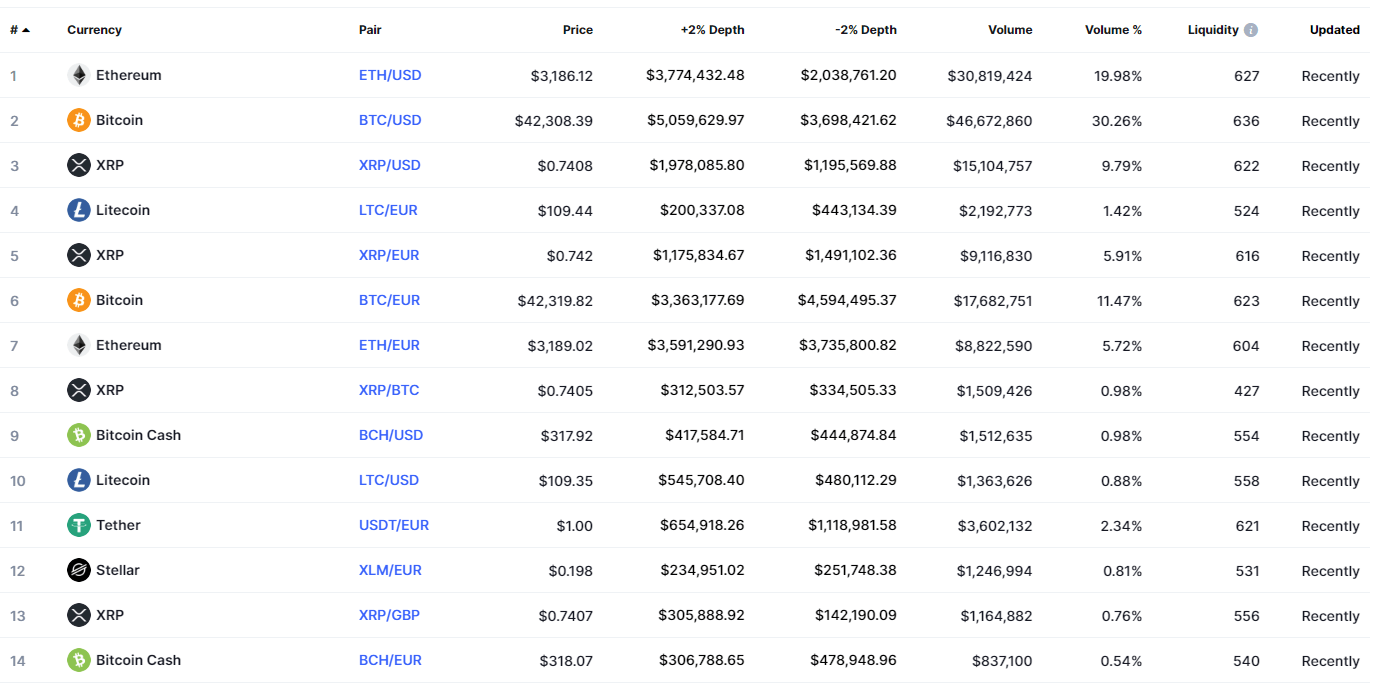Sort the table by the Price header
The width and height of the screenshot is (1375, 690).
578,30
